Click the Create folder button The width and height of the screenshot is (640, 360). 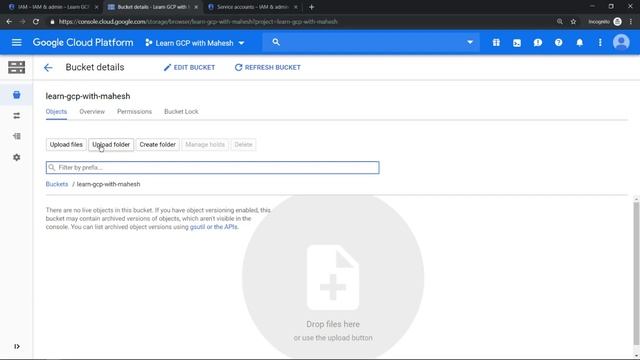click(158, 144)
